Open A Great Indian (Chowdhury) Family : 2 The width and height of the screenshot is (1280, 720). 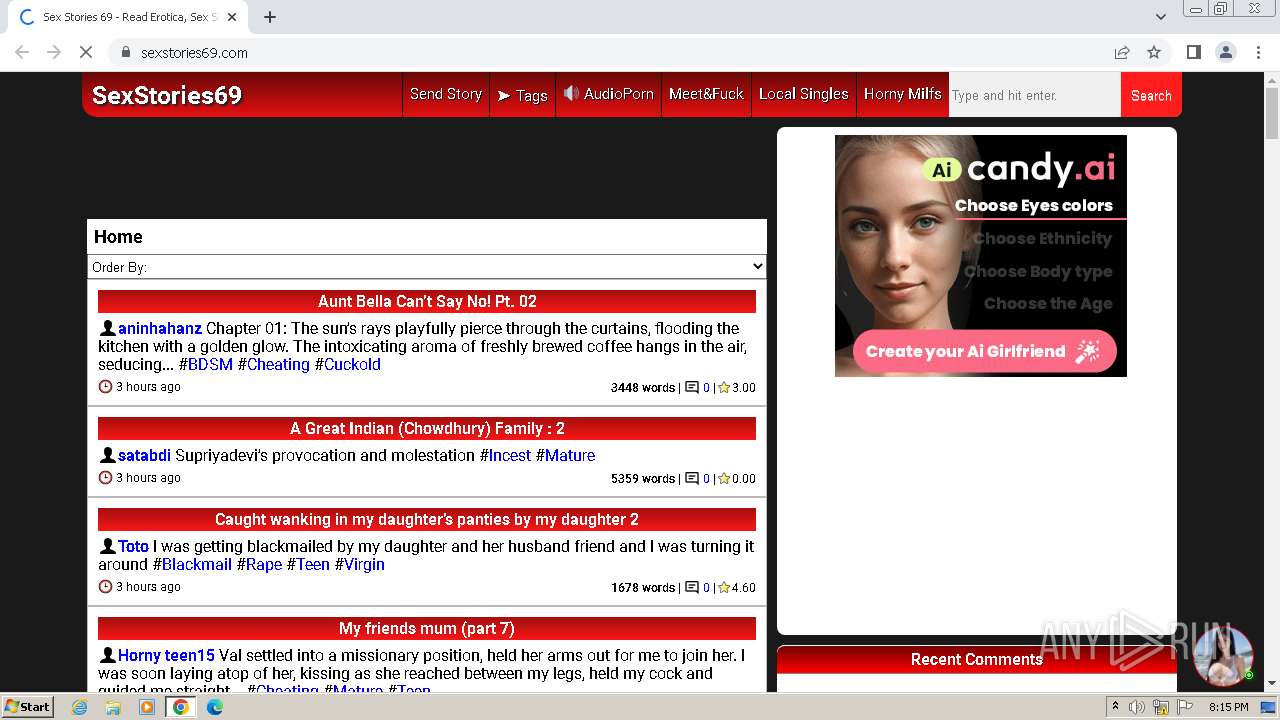[x=427, y=428]
